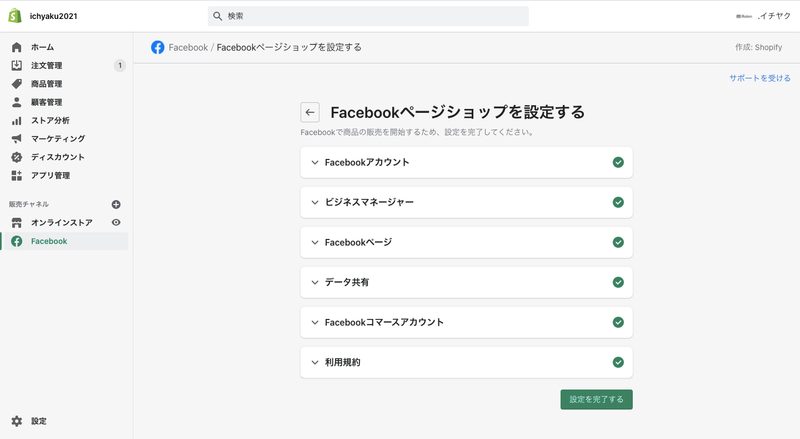Viewport: 800px width, 439px height.
Task: Click the 設定 gear icon
Action: [x=16, y=421]
